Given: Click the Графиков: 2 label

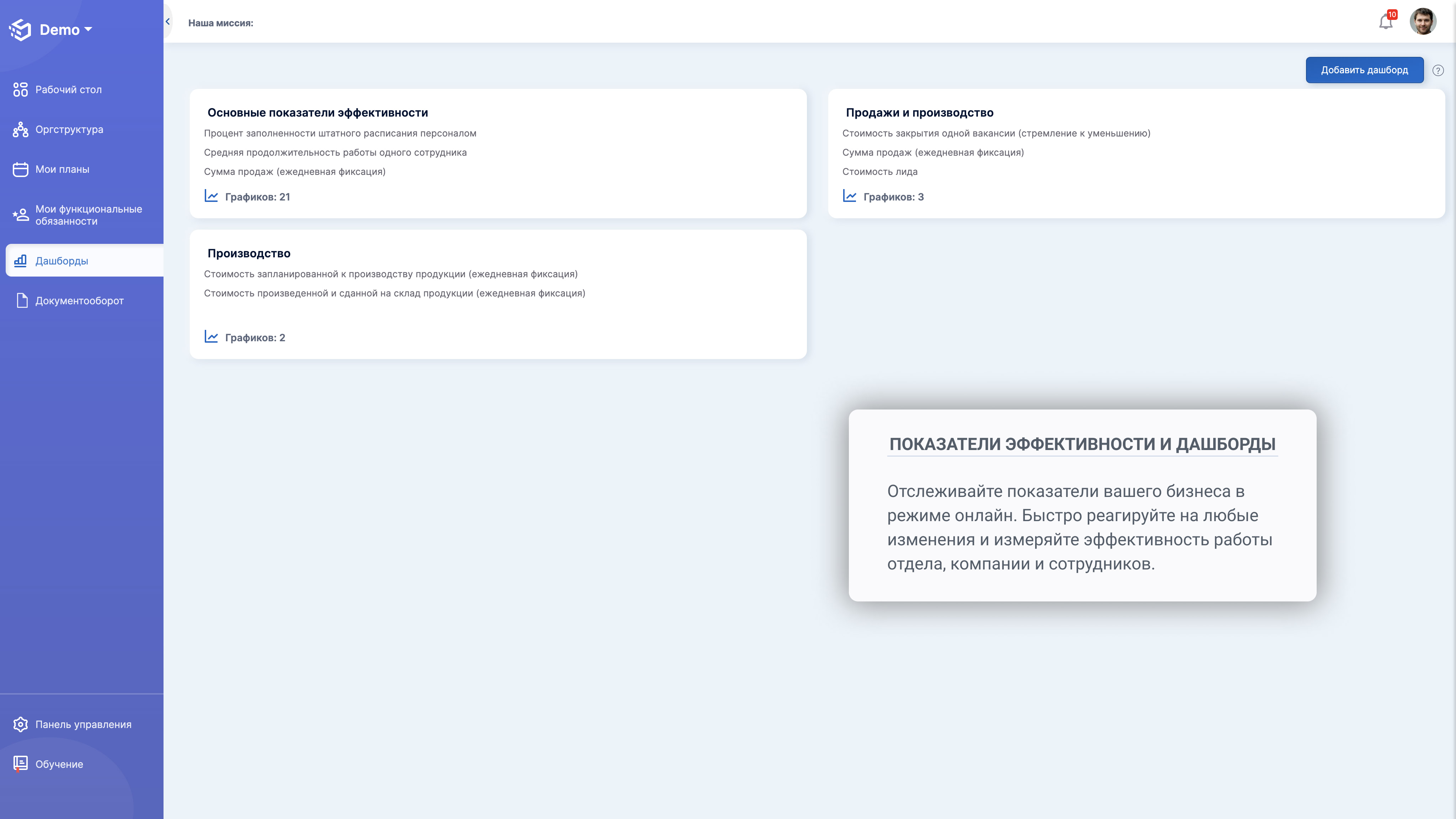Looking at the screenshot, I should [255, 337].
